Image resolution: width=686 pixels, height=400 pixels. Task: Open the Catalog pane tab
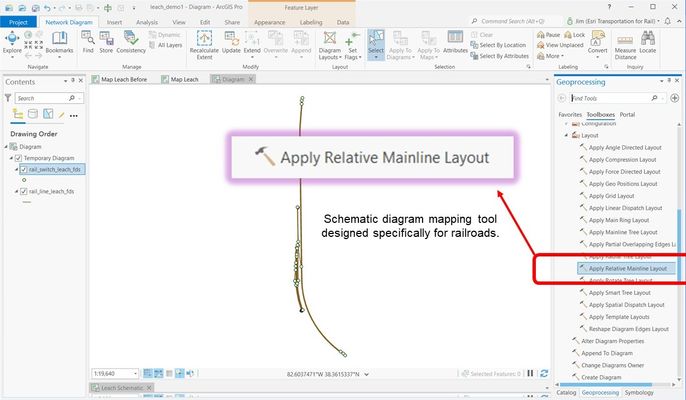coord(566,393)
